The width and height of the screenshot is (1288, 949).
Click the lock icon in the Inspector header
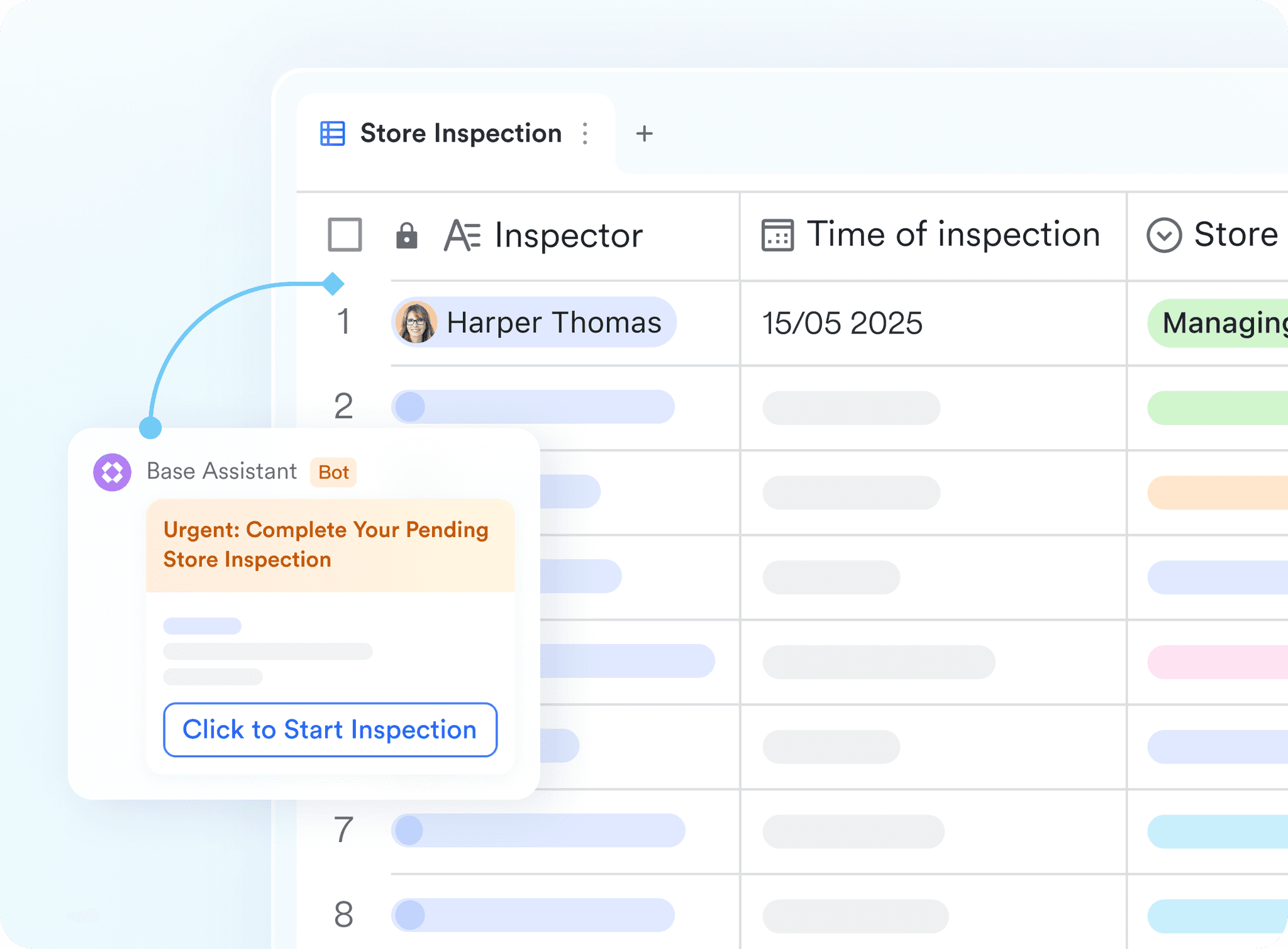[x=406, y=236]
